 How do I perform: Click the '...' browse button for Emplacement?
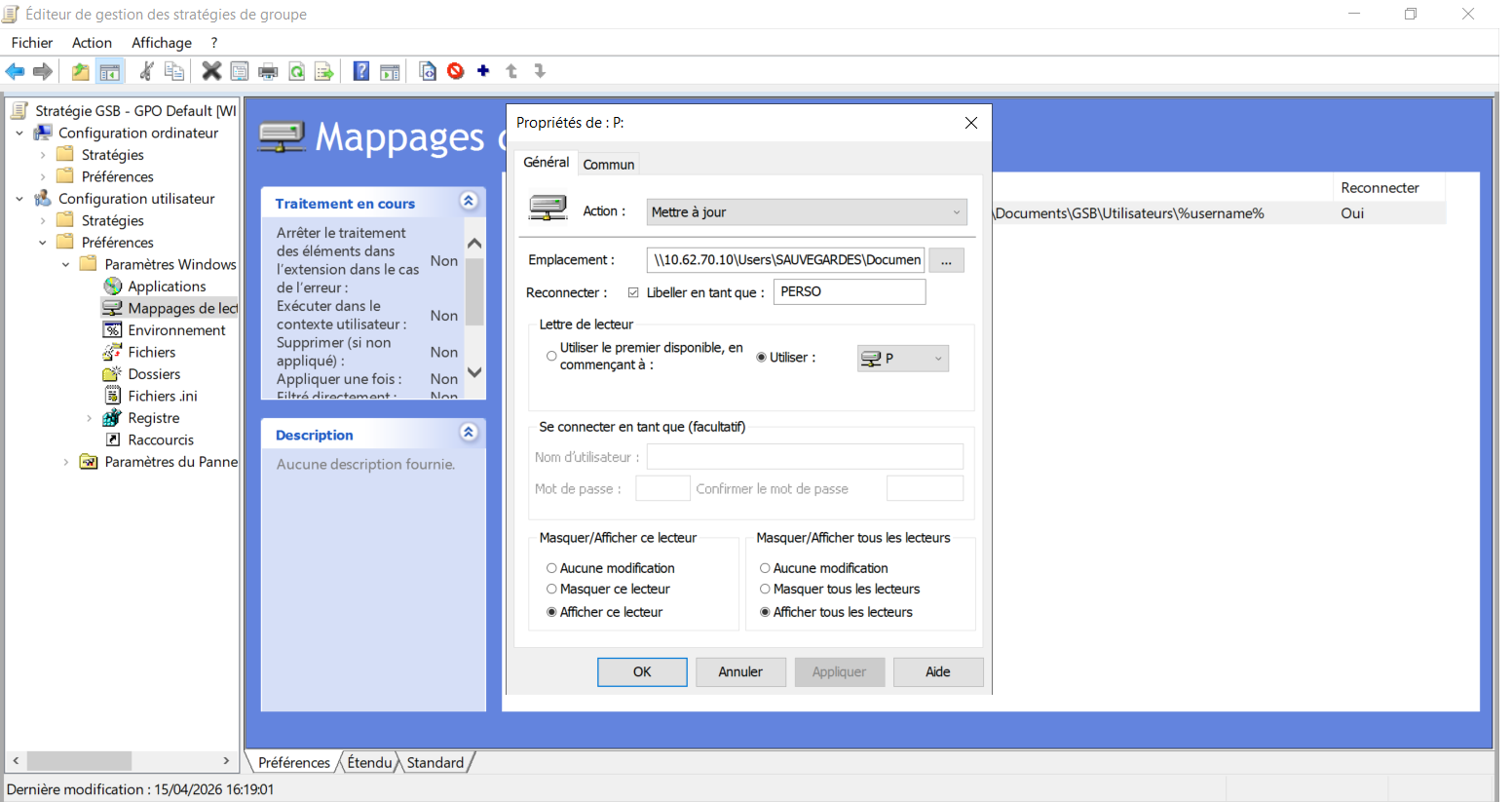click(947, 260)
